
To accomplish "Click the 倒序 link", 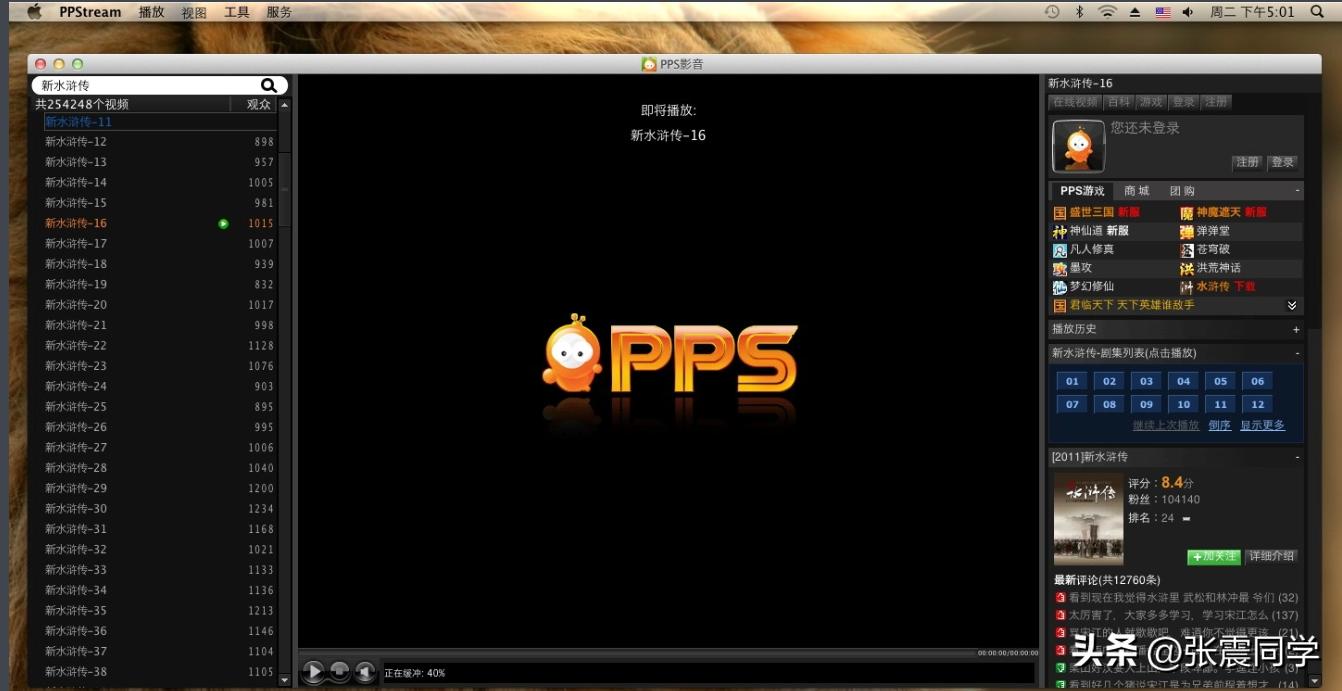I will 1219,425.
